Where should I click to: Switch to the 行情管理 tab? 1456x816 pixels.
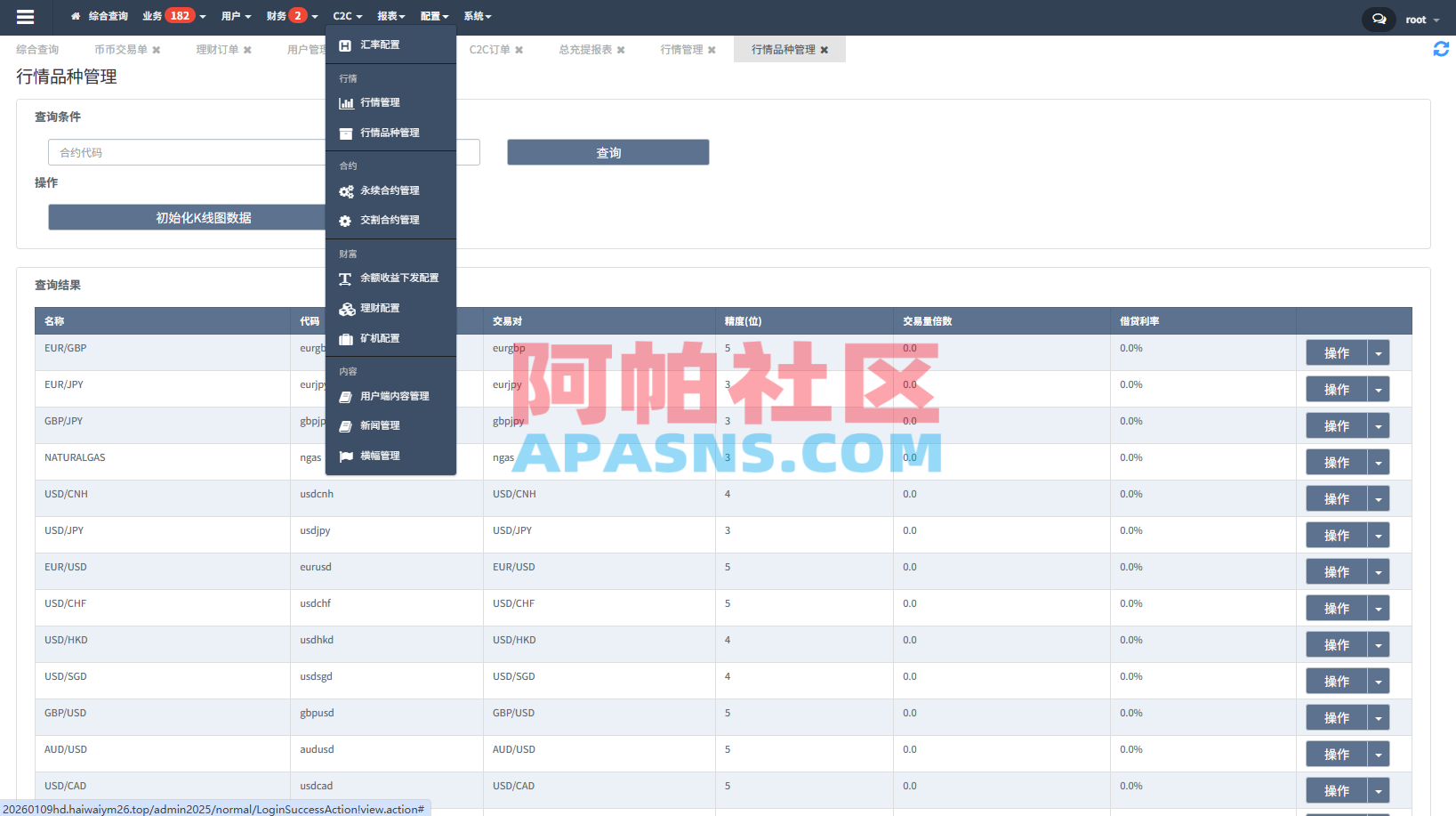coord(681,50)
